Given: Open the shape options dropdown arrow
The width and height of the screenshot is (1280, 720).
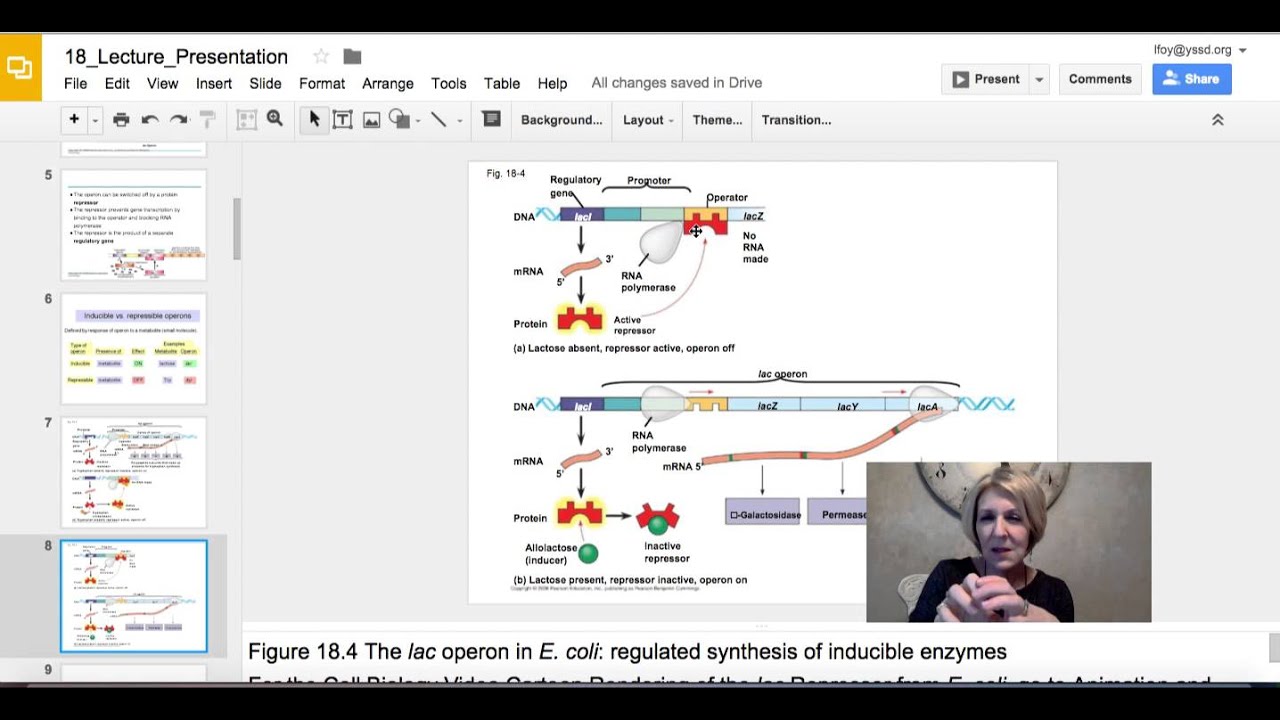Looking at the screenshot, I should tap(418, 121).
